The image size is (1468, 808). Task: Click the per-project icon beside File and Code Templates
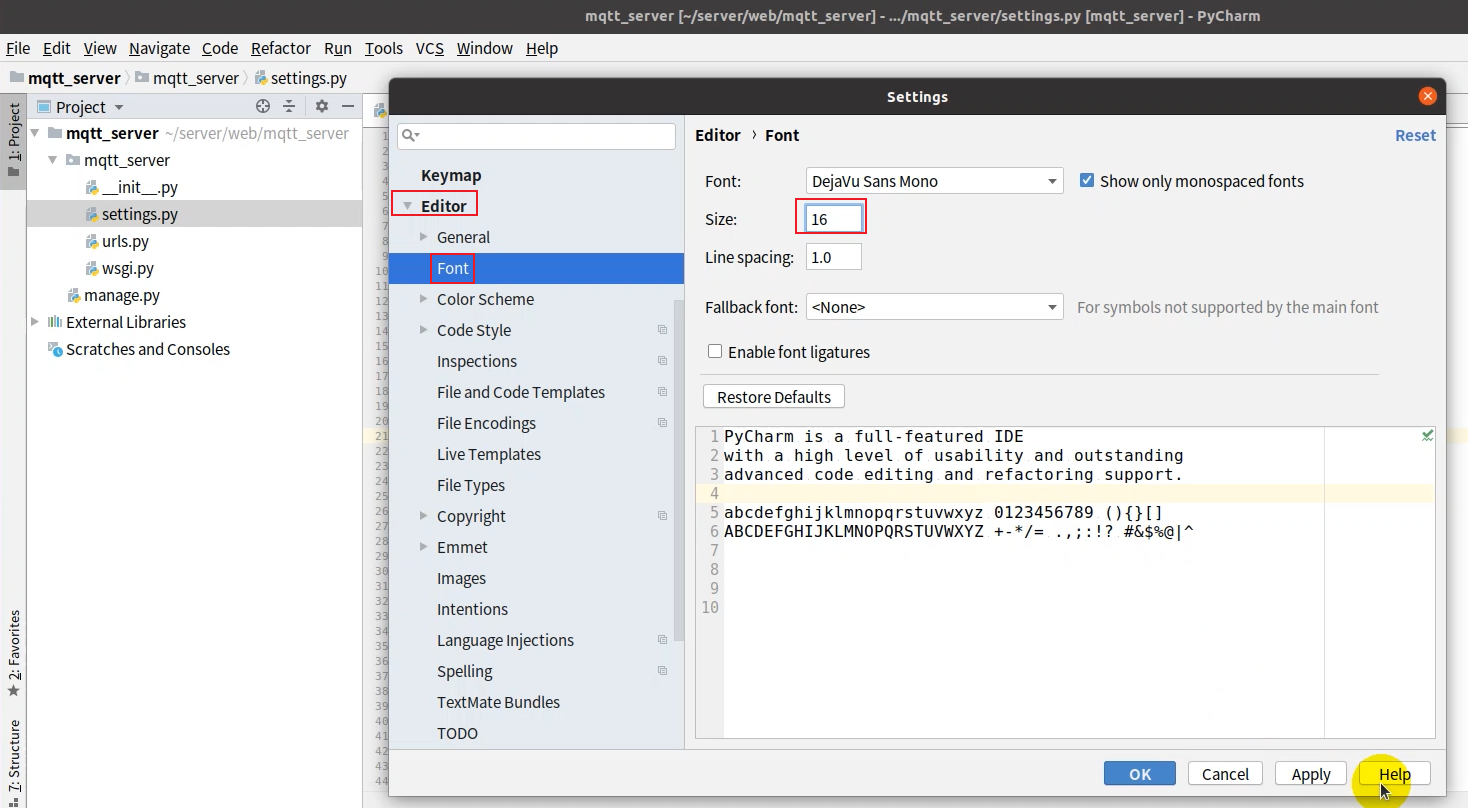pyautogui.click(x=662, y=392)
